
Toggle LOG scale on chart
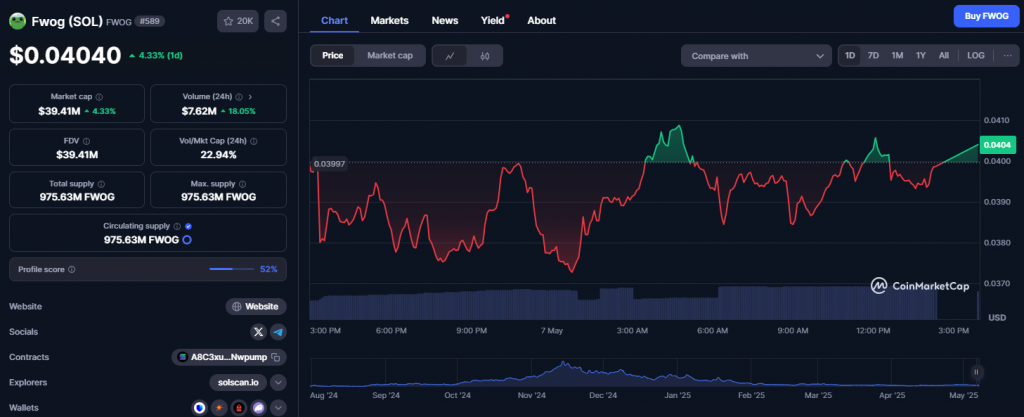coord(976,55)
